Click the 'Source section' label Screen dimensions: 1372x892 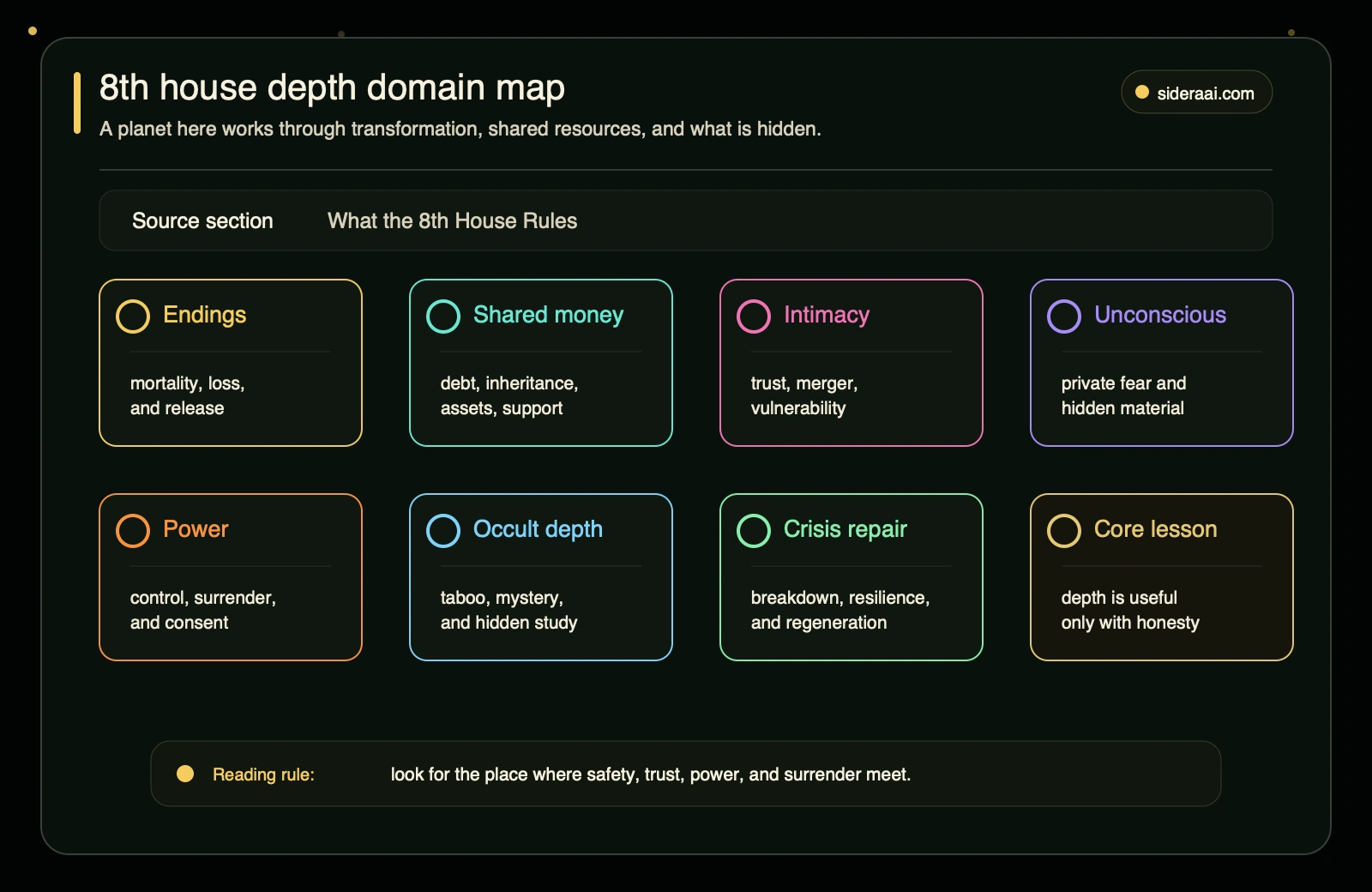pos(202,221)
